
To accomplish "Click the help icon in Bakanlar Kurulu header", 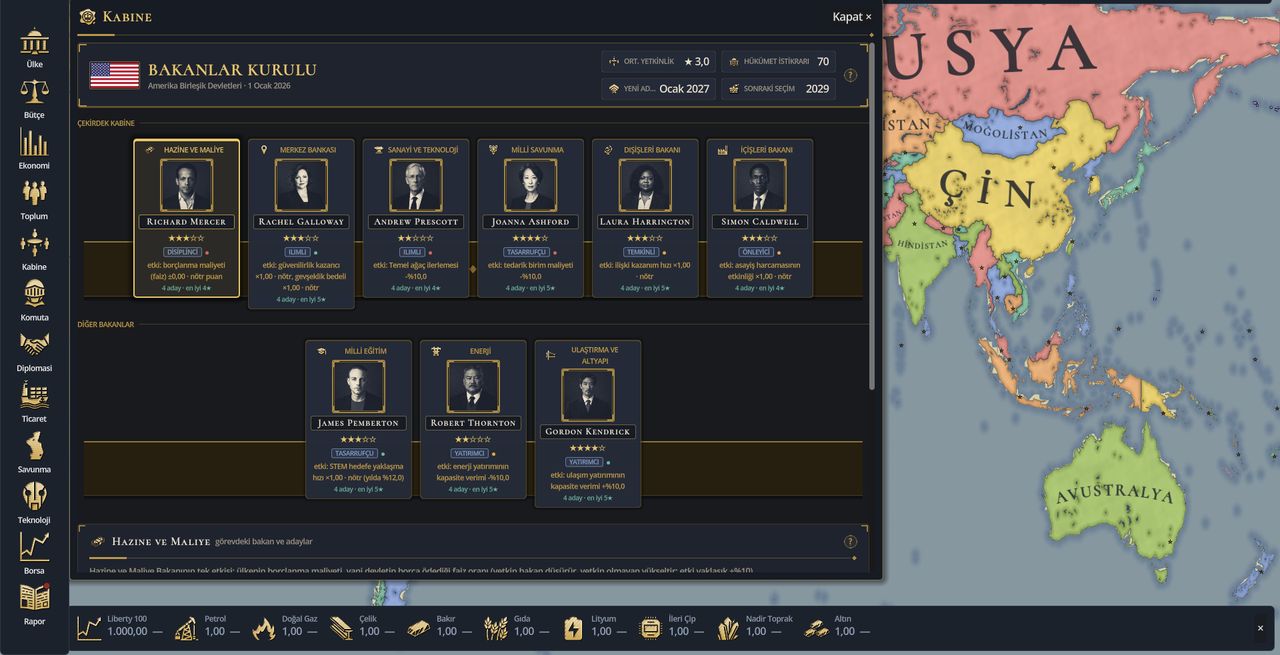I will coord(850,75).
